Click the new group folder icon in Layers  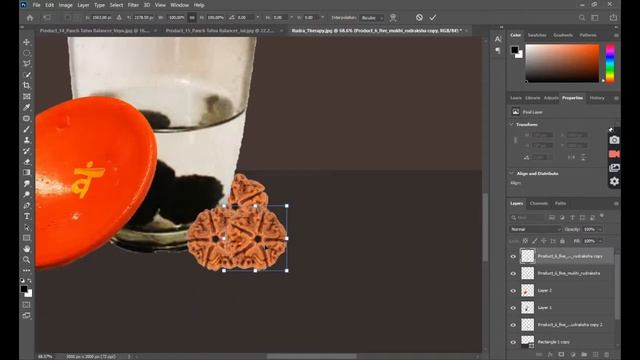point(584,355)
